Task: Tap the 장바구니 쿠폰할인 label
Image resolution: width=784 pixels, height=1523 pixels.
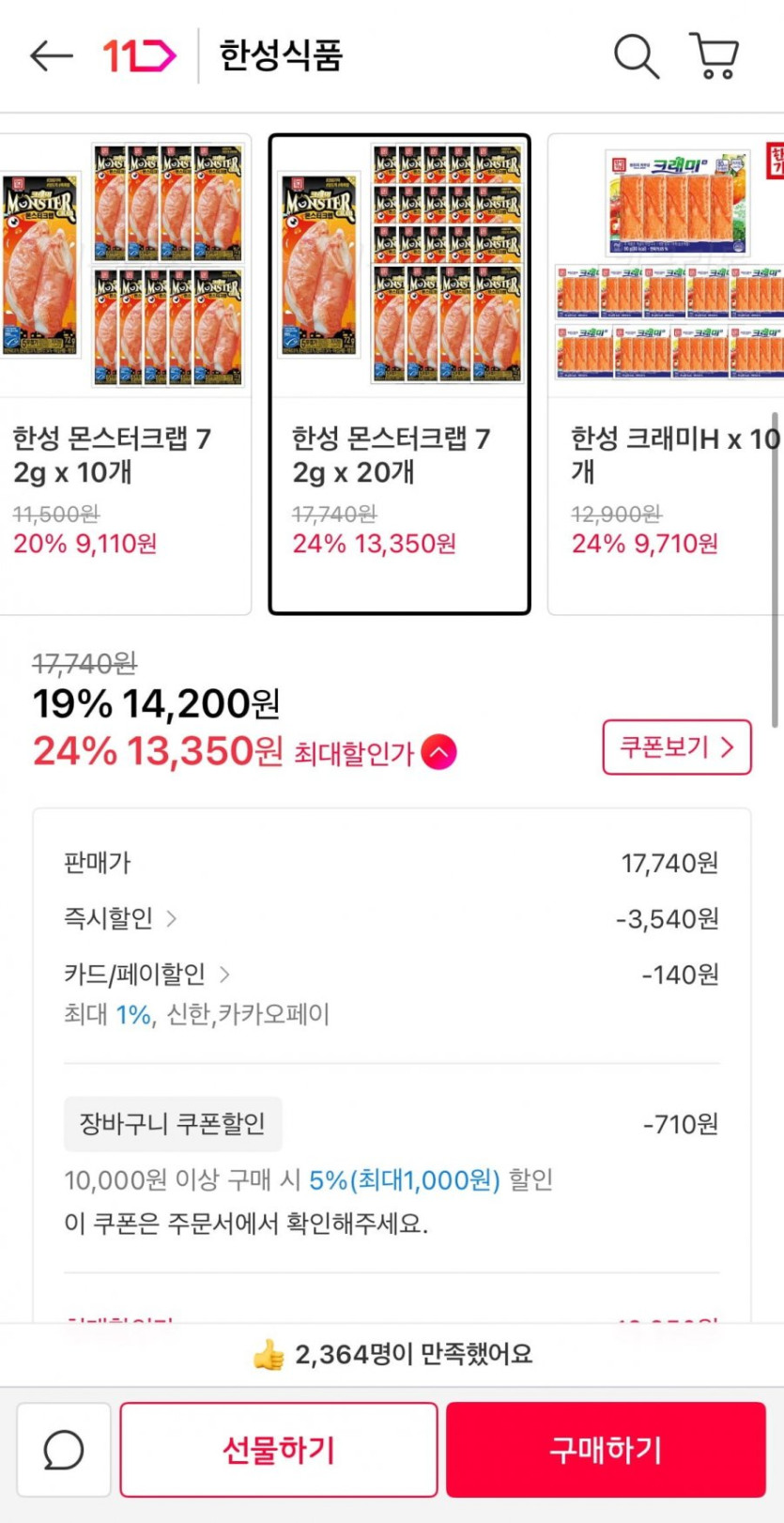Action: [173, 1124]
